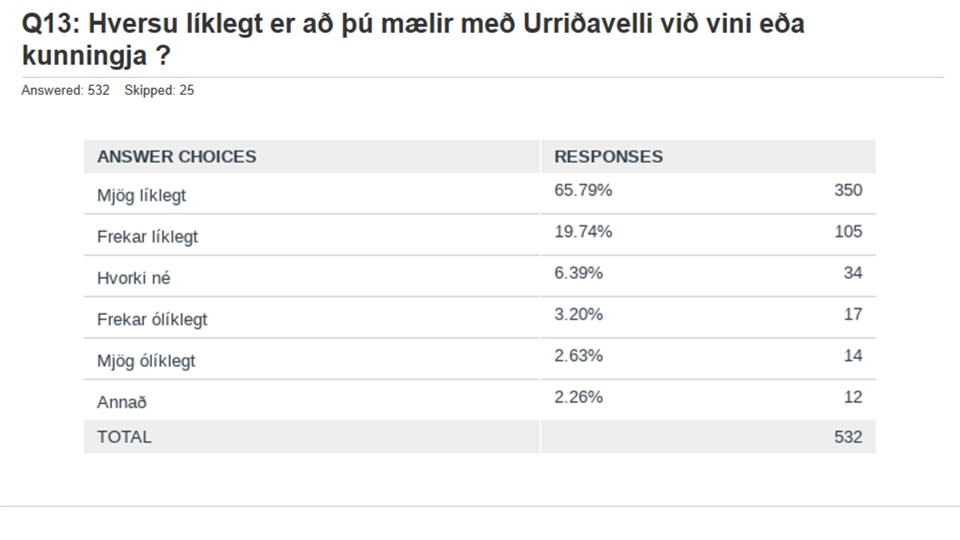Select the 'Frekar líklegt' answer row
This screenshot has height=540, width=960.
click(479, 235)
